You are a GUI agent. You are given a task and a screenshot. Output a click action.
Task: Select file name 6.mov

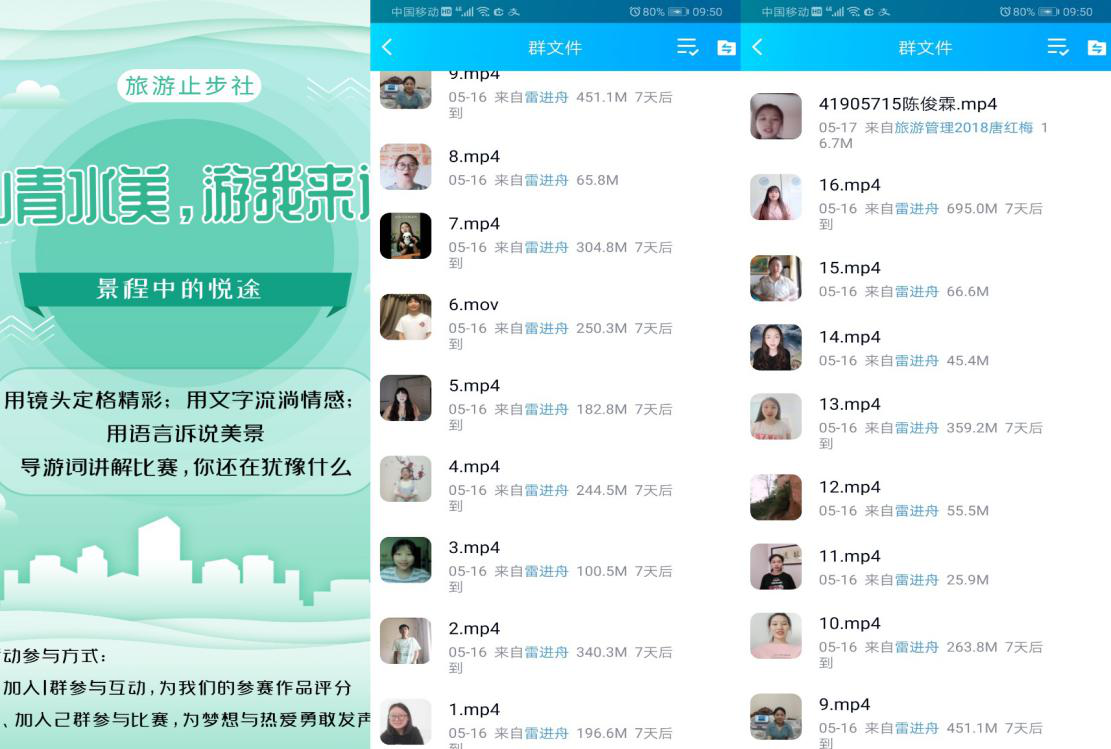click(473, 305)
